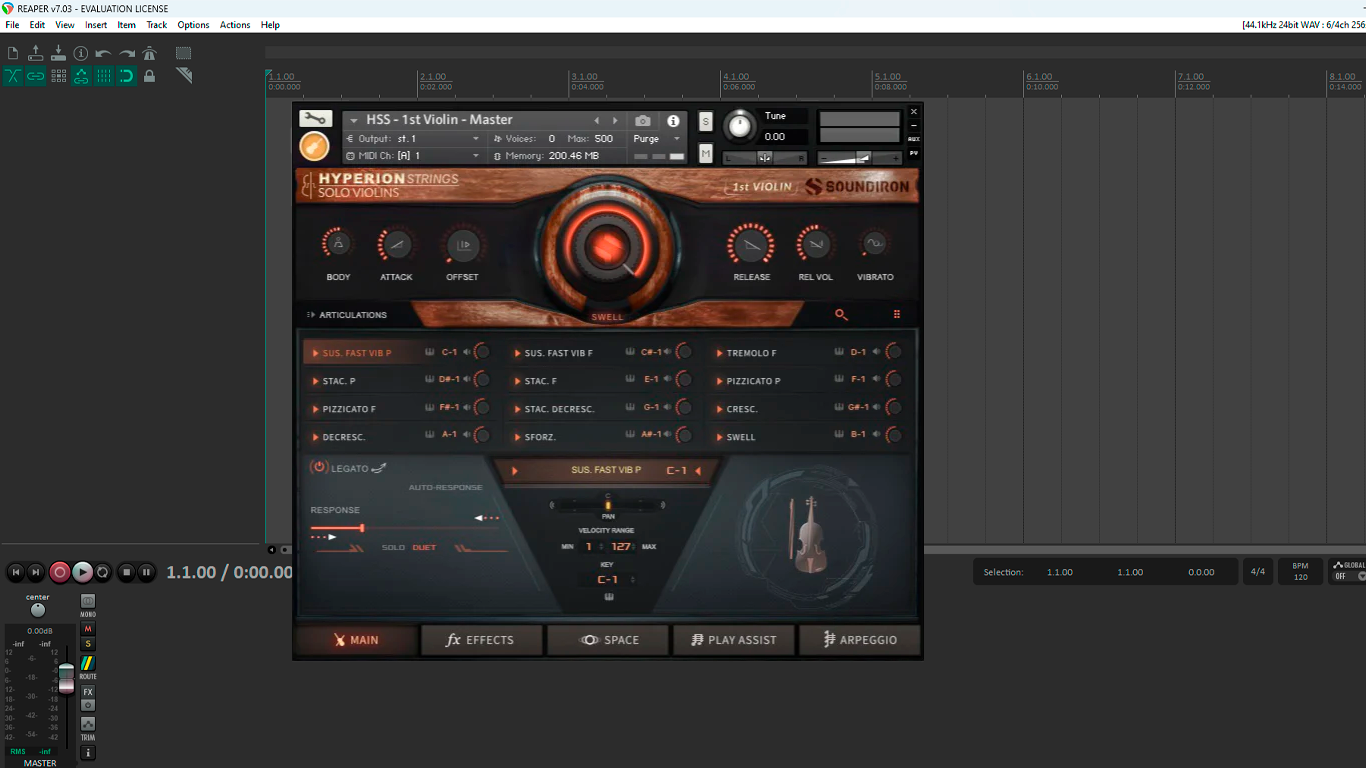The image size is (1366, 768).
Task: Open the Edit menu
Action: coord(37,25)
